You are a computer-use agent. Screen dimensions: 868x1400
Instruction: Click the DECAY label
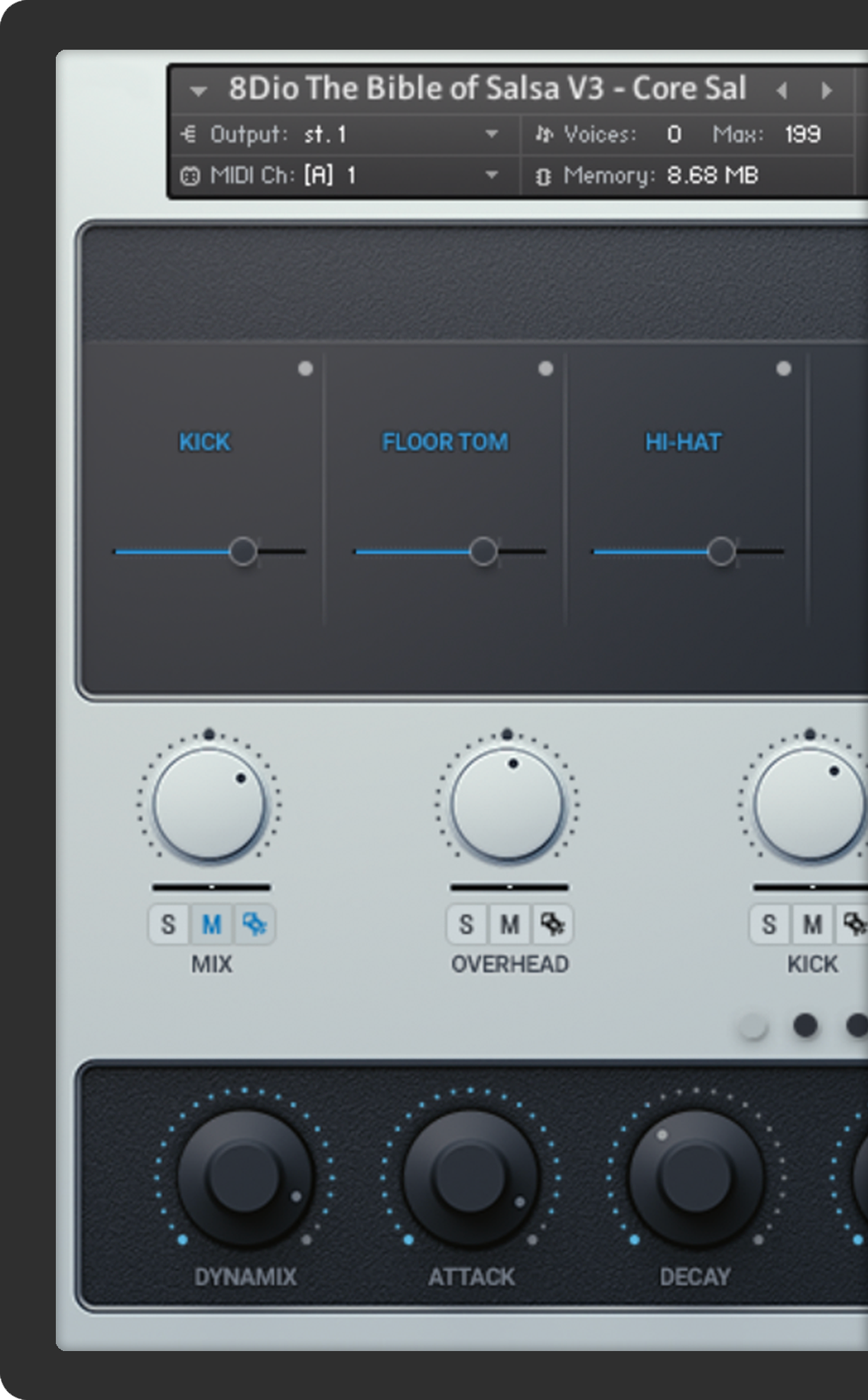[695, 1277]
